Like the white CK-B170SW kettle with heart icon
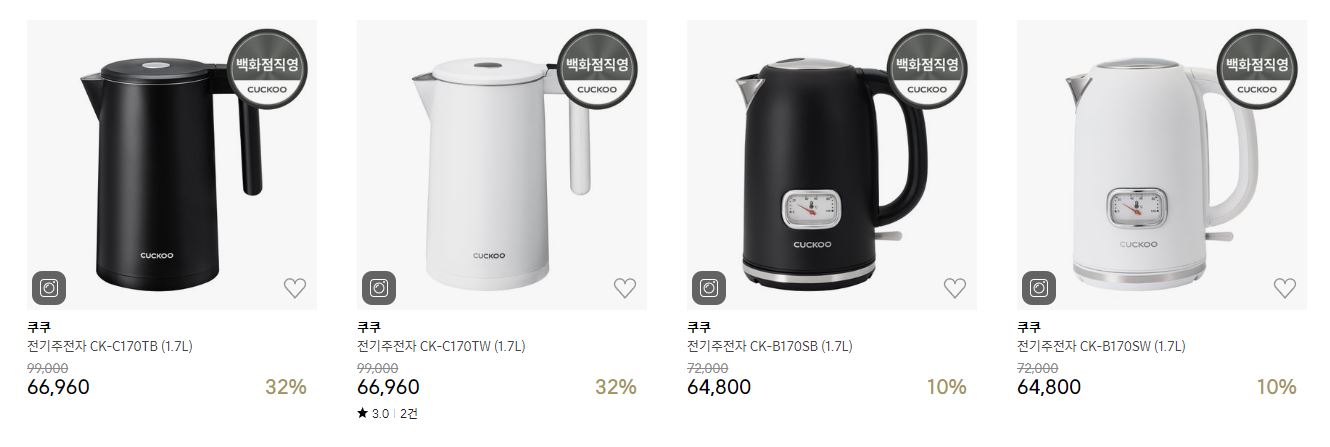Viewport: 1330px width, 447px height. point(1284,288)
